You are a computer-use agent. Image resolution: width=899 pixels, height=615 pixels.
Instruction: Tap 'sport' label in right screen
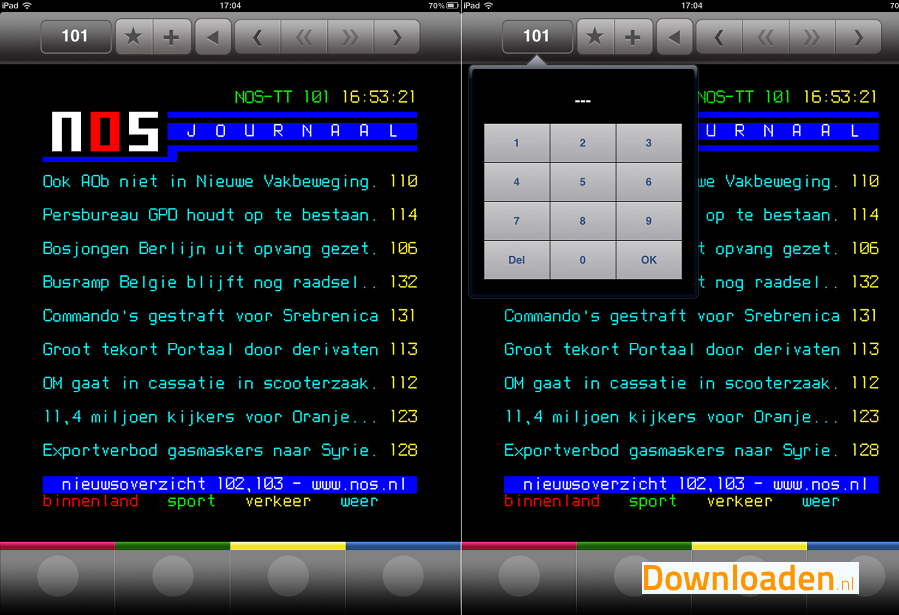click(x=653, y=502)
